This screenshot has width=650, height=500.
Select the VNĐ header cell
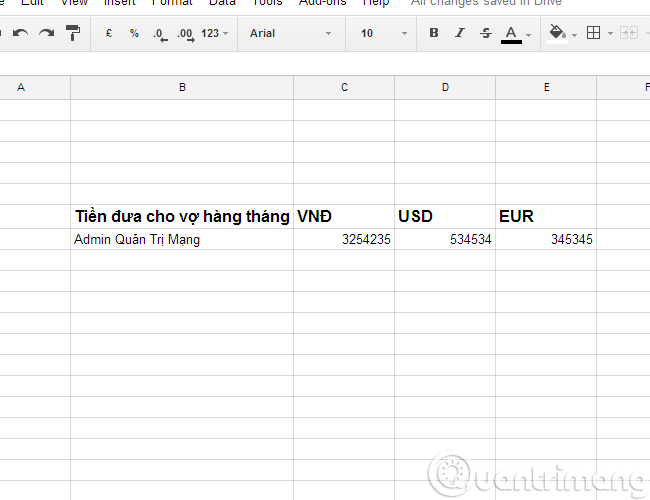(x=344, y=216)
